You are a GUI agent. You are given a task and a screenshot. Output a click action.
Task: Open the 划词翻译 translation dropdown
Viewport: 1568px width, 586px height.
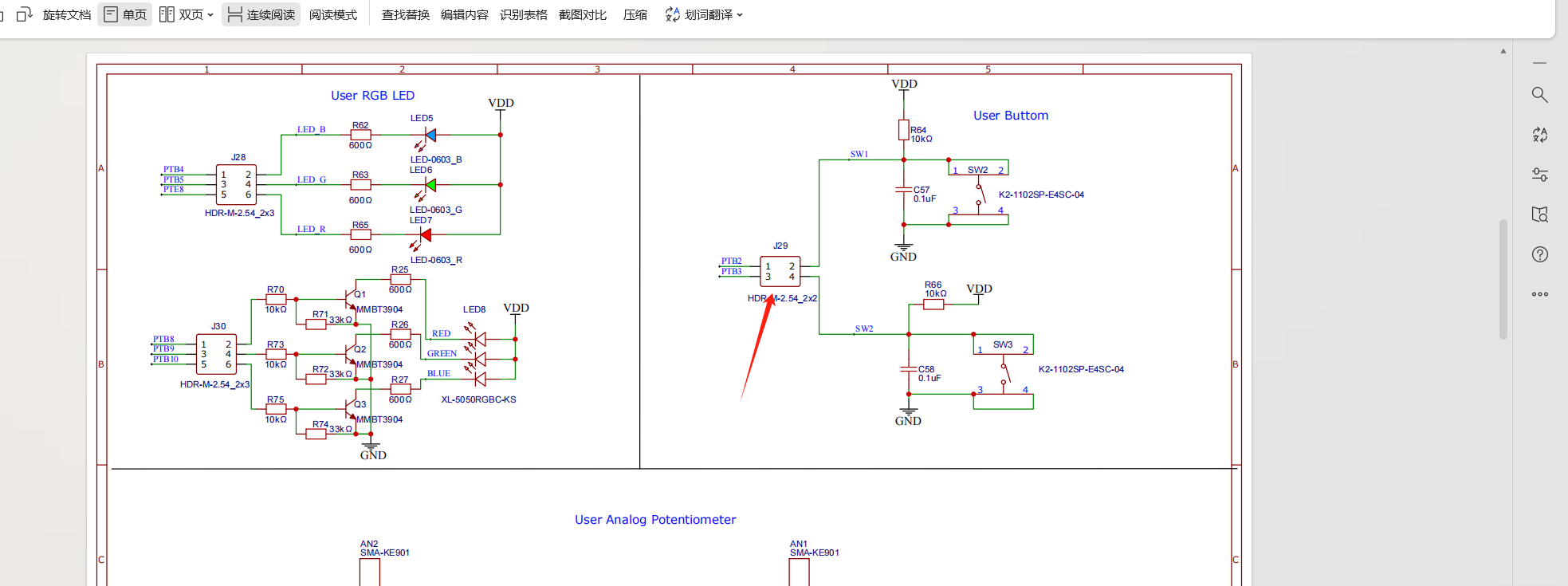(x=741, y=15)
